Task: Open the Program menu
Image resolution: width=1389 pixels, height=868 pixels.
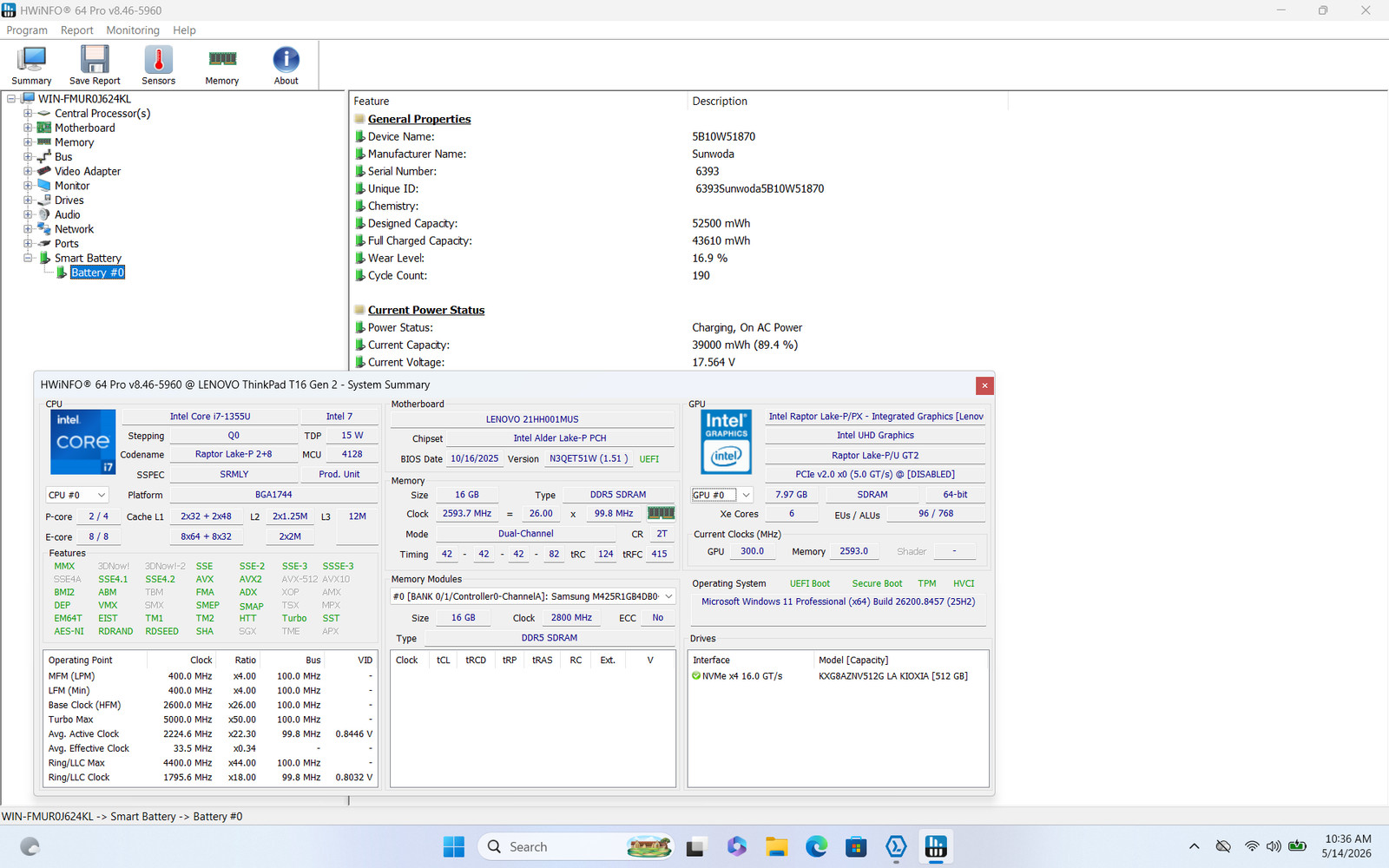Action: coord(27,30)
